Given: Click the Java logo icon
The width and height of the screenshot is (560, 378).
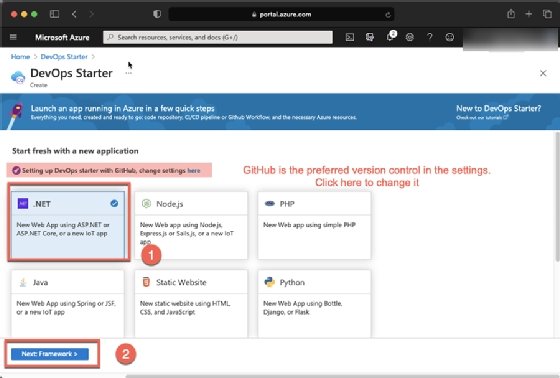Looking at the screenshot, I should [23, 282].
